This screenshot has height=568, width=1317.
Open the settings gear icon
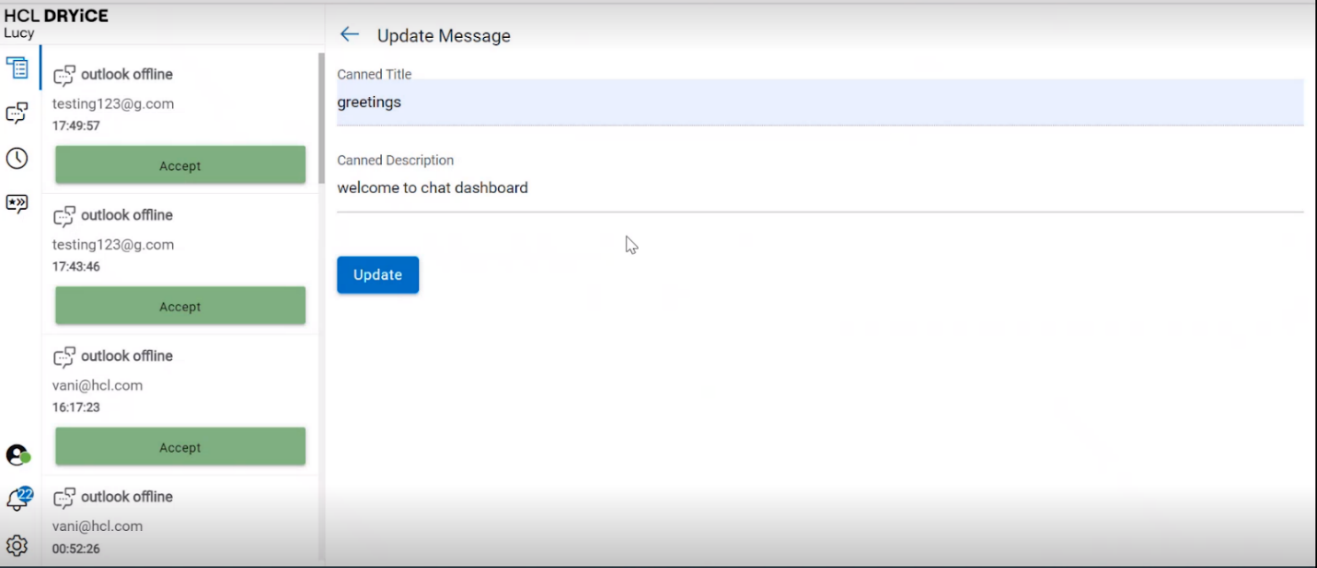[17, 546]
